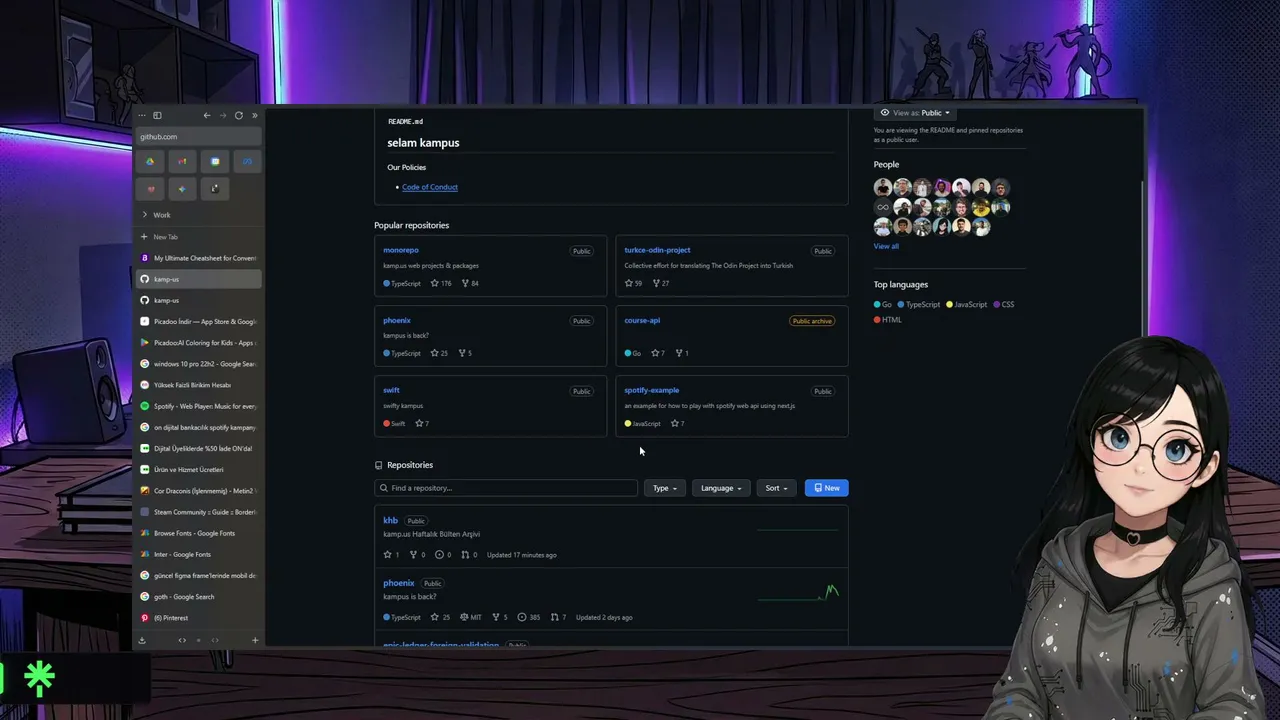Switch to Browse Fonts Google Fonts tab
Screen dimensions: 1280x720
tap(198, 533)
